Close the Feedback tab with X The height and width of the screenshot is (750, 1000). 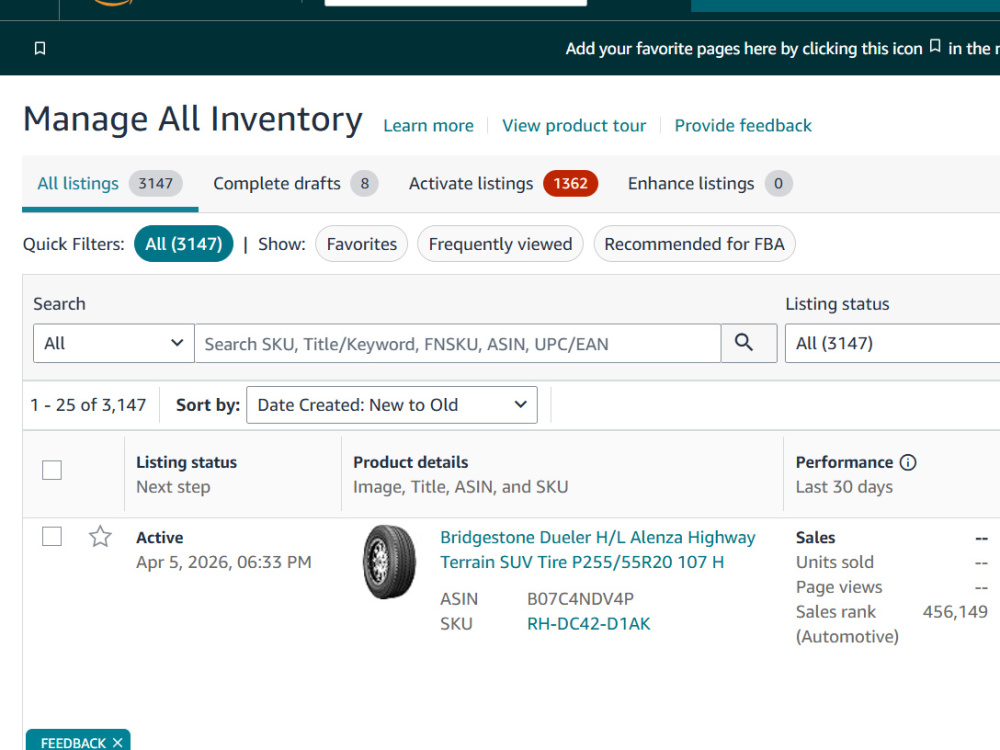pyautogui.click(x=117, y=742)
